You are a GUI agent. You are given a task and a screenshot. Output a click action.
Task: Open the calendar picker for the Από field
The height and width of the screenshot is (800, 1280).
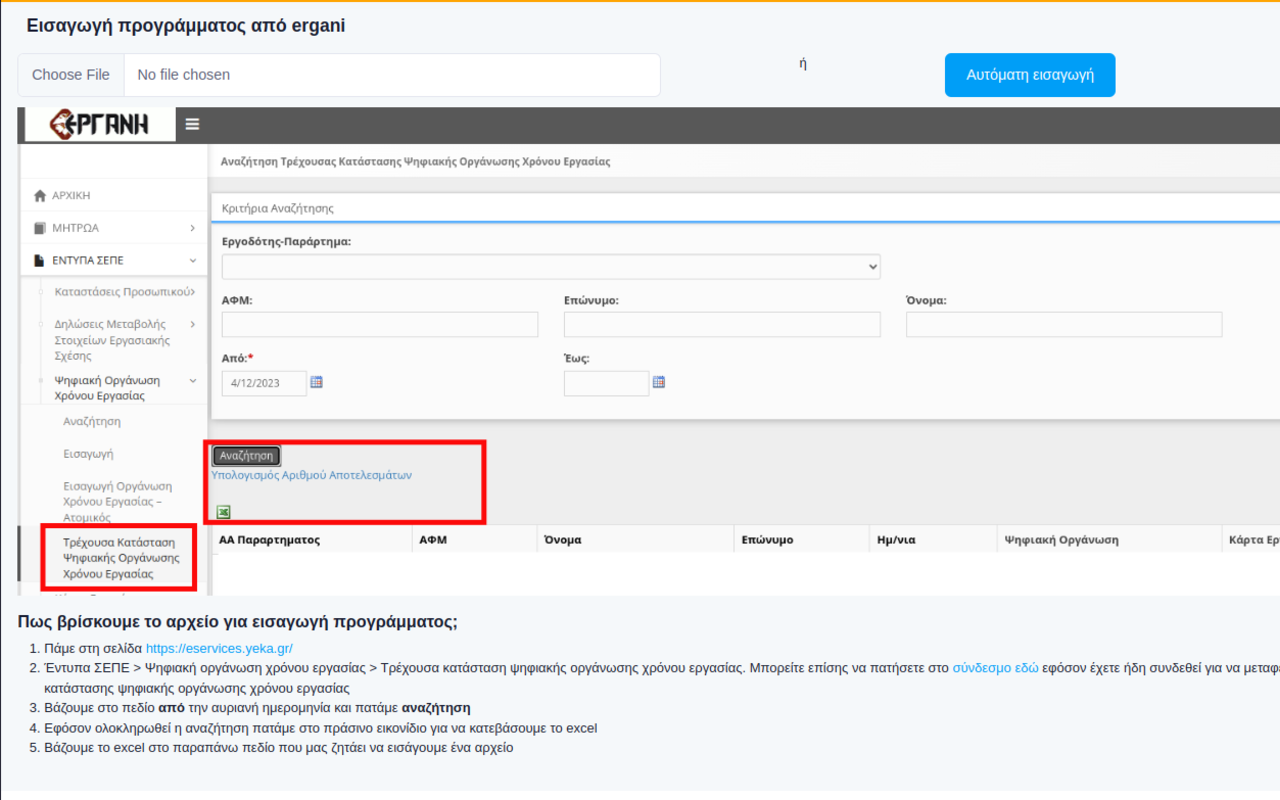point(317,382)
